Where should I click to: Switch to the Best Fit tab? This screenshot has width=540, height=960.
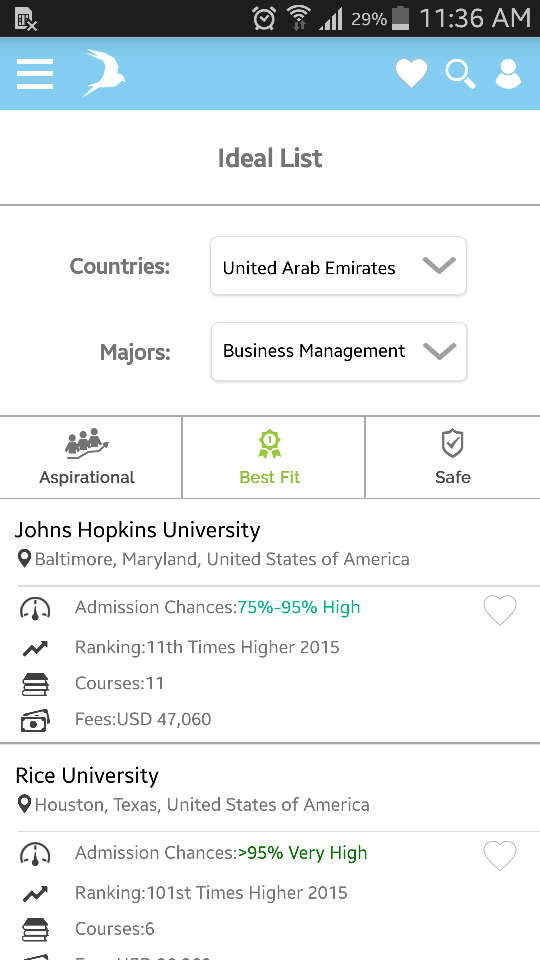[273, 457]
